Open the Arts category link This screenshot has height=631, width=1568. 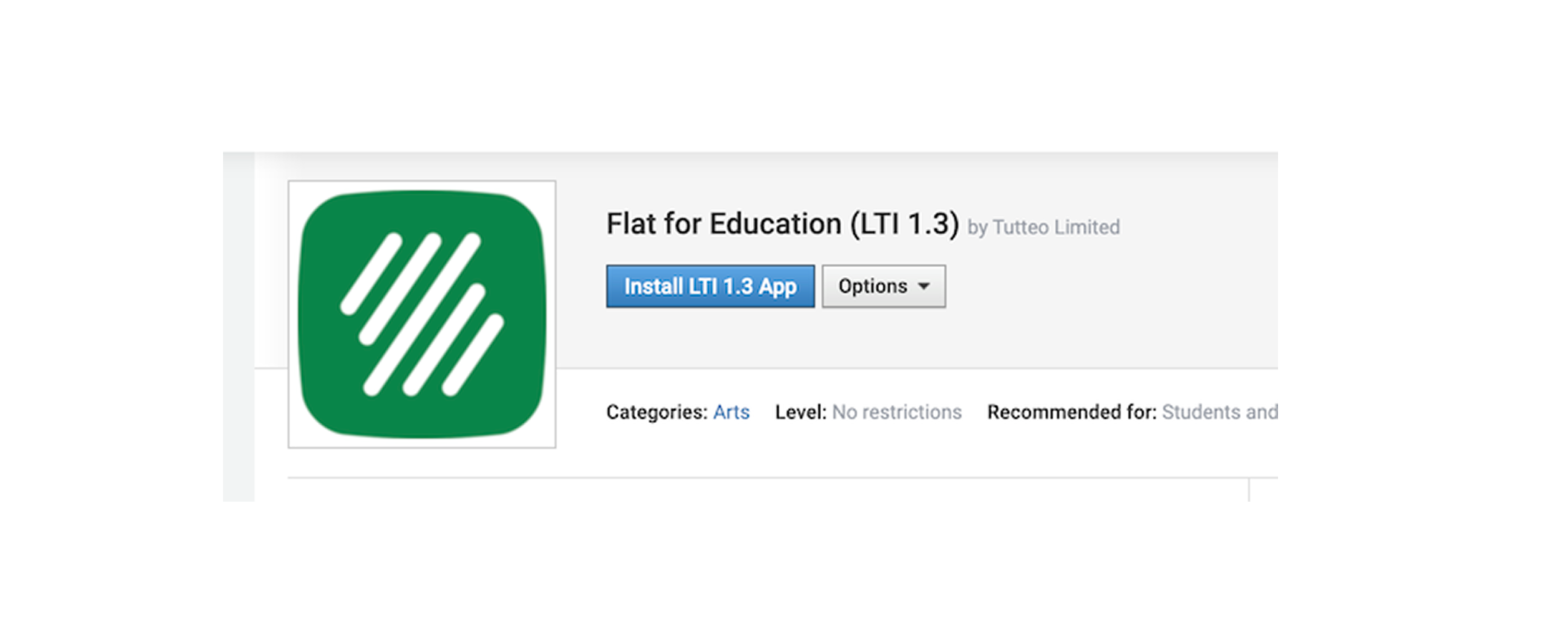tap(732, 412)
